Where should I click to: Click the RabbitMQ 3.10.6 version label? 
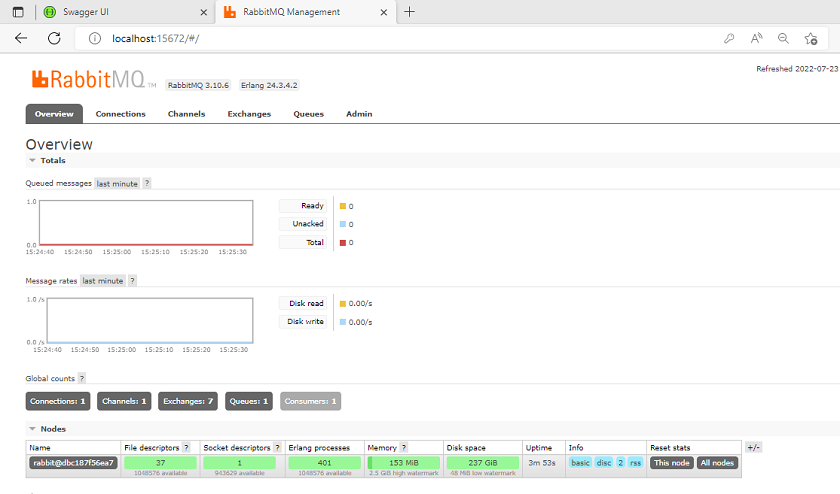tap(198, 85)
